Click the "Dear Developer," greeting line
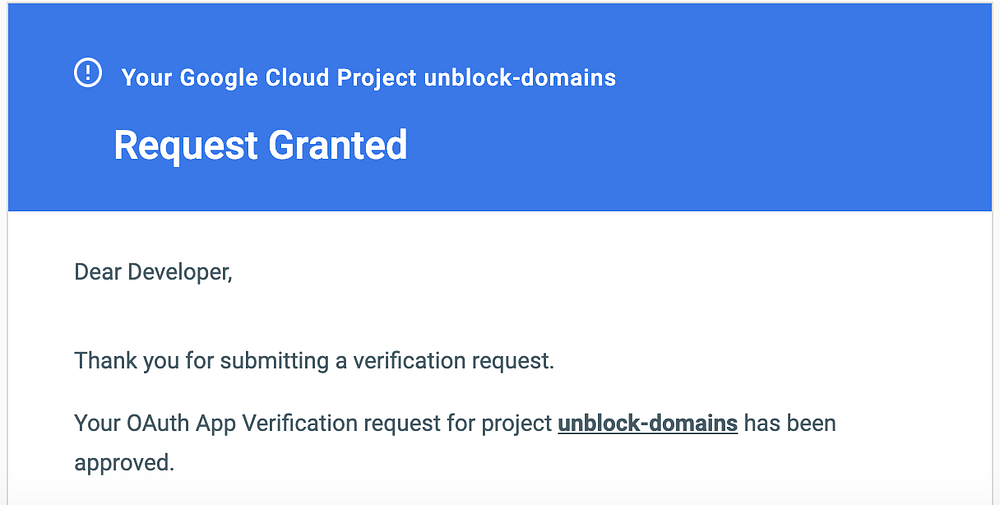The height and width of the screenshot is (505, 1000). [153, 271]
